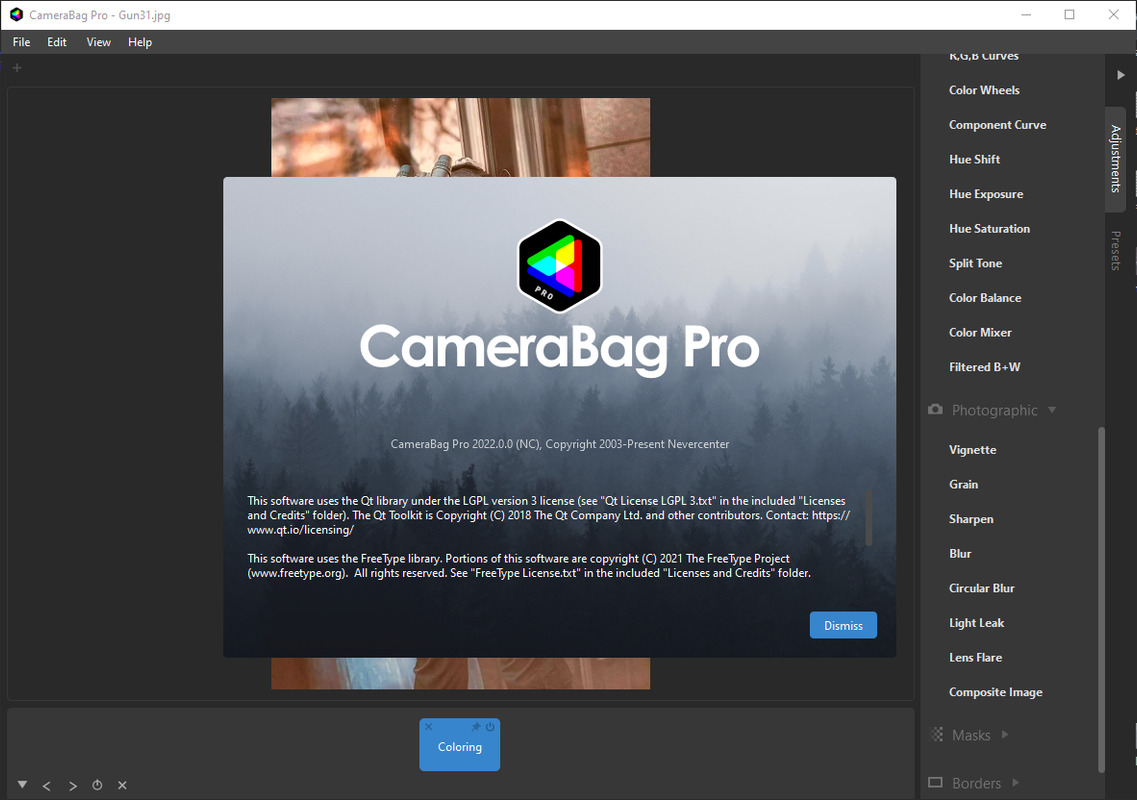The image size is (1137, 800).
Task: Add Sharpen adjustment
Action: 971,519
